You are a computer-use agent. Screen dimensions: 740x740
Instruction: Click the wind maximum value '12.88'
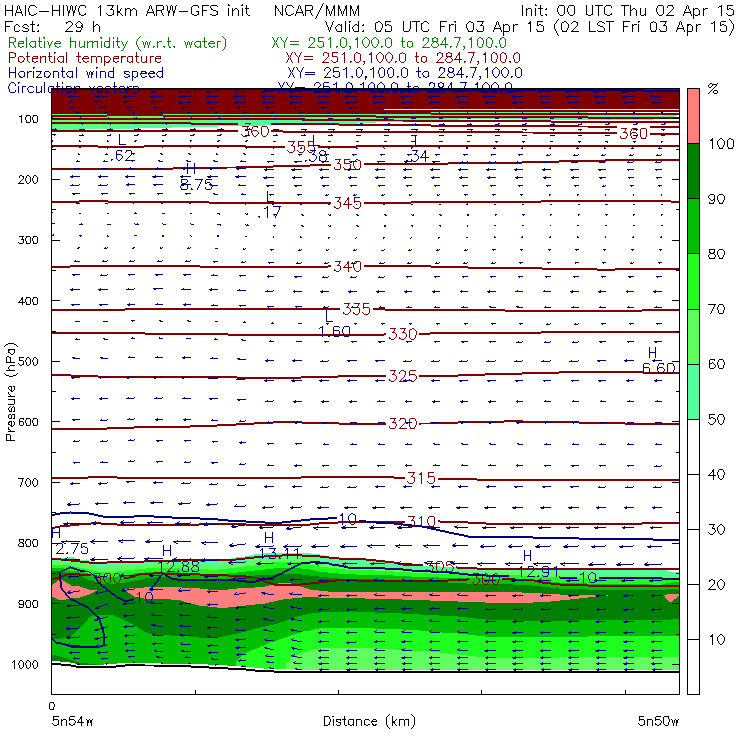click(178, 567)
